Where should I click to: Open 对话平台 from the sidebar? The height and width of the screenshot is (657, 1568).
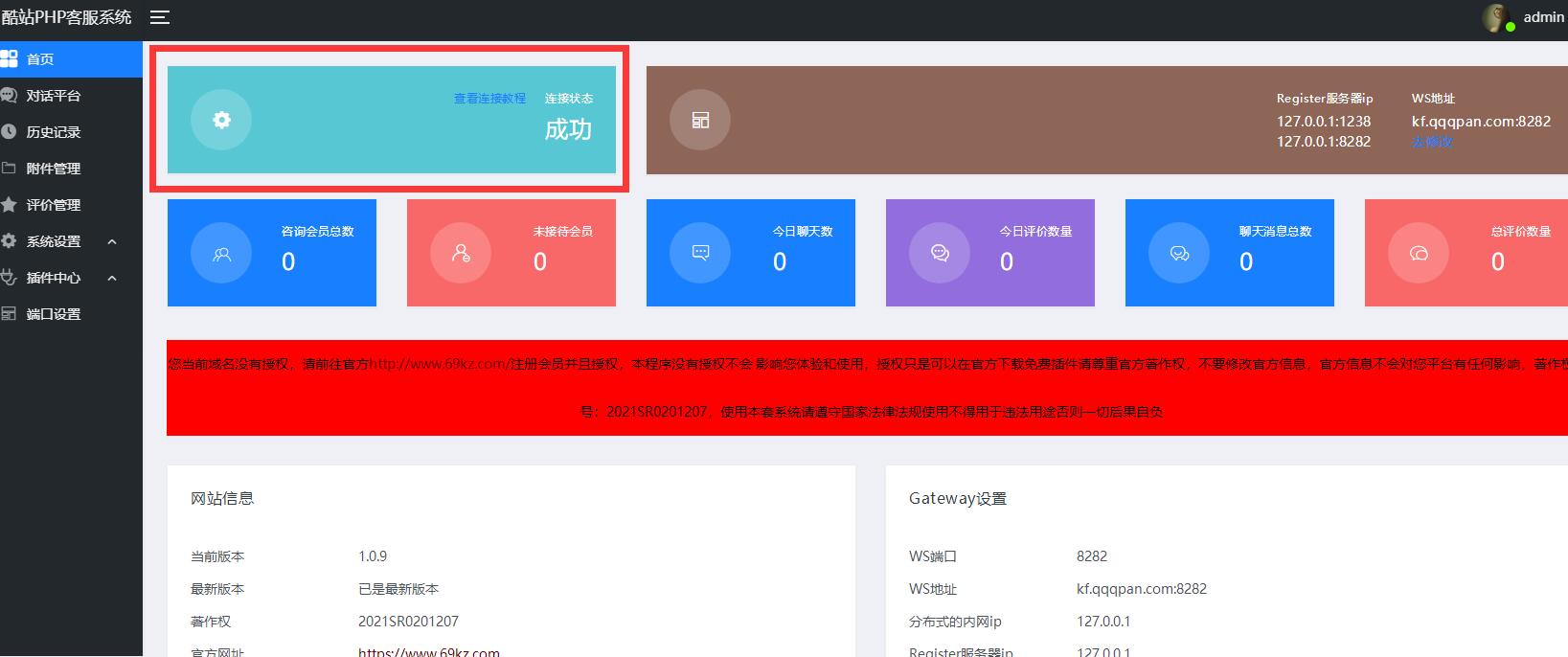tap(54, 96)
